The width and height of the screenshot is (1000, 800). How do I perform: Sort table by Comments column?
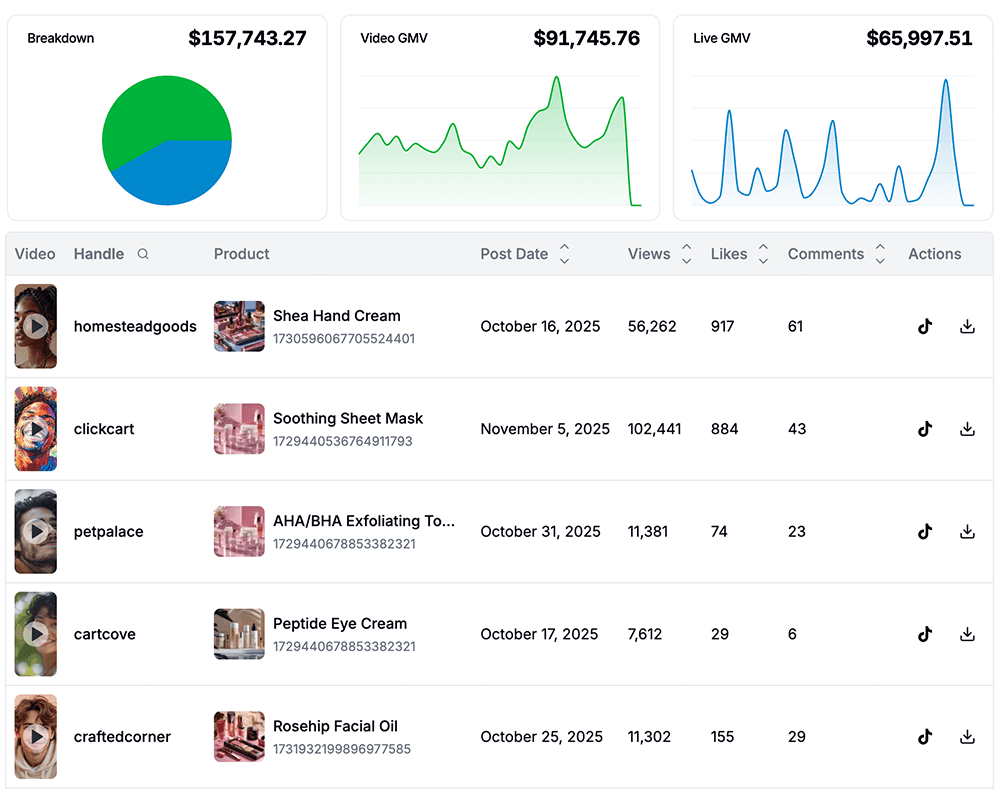880,254
